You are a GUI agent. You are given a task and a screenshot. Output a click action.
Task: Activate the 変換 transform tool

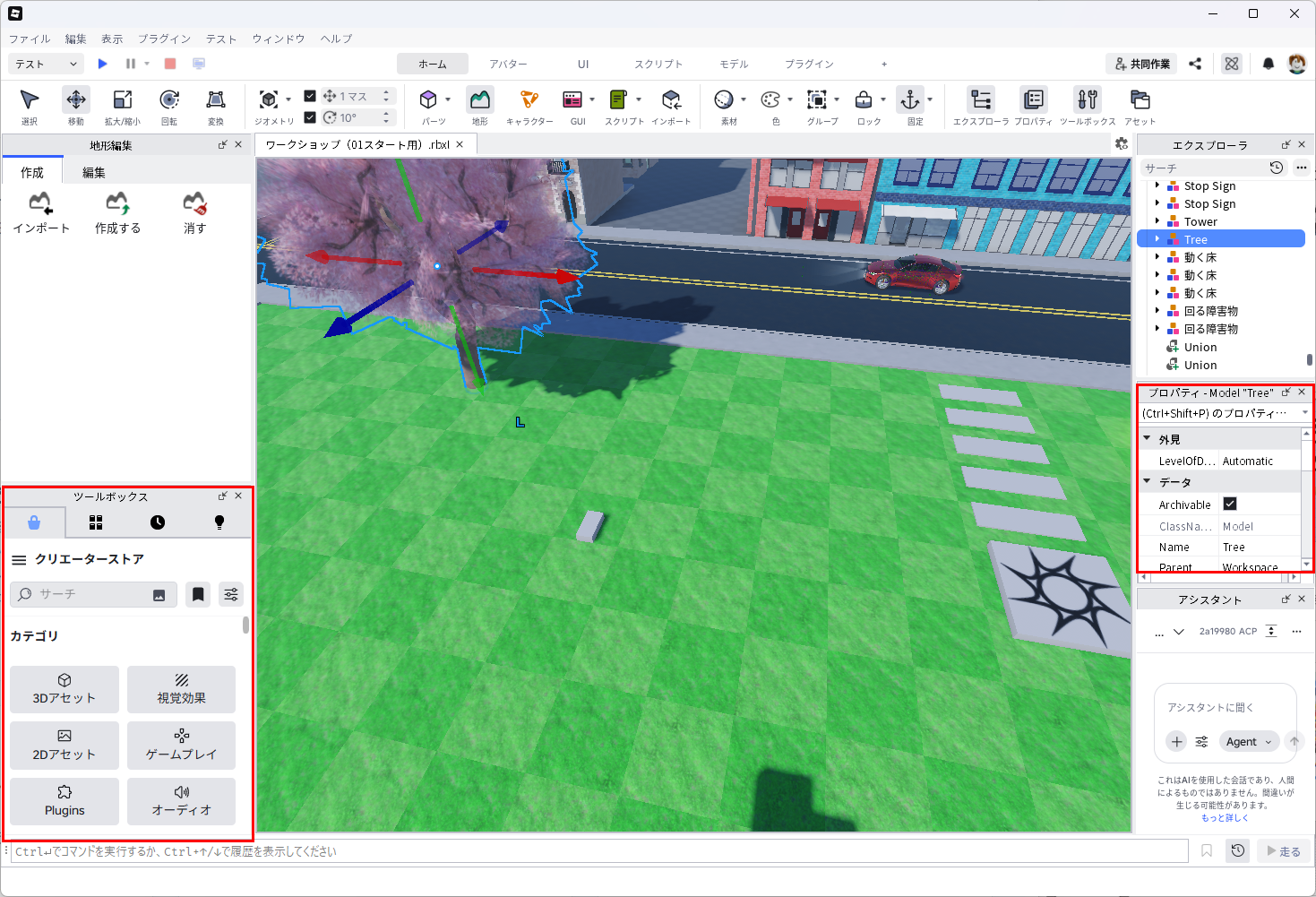coord(216,107)
